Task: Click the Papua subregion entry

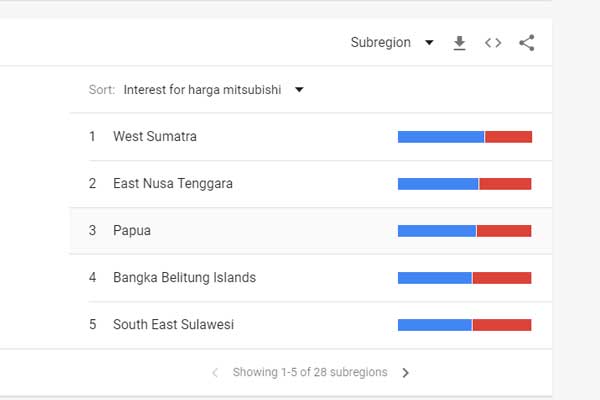Action: (x=132, y=231)
